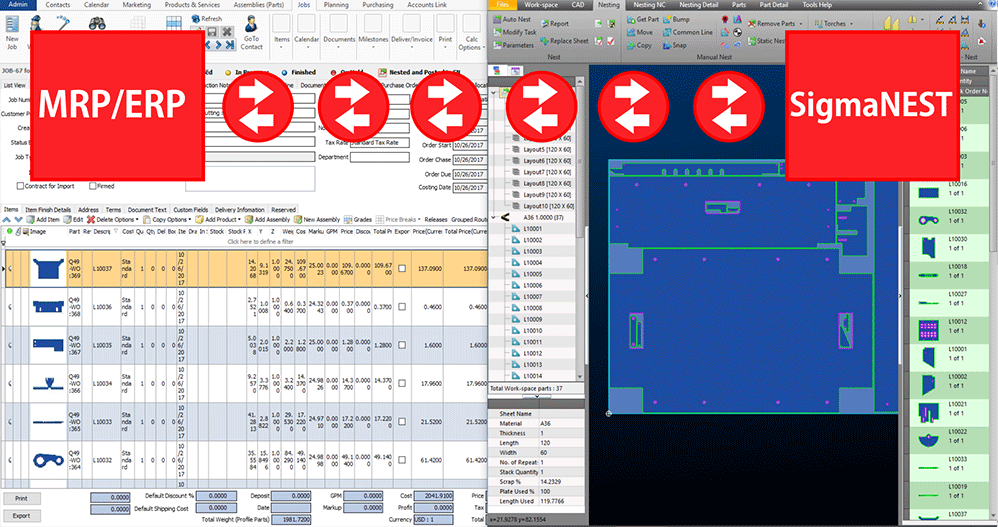Toggle Export checkbox for L10036 row
Viewport: 998px width, 527px height.
click(x=402, y=307)
